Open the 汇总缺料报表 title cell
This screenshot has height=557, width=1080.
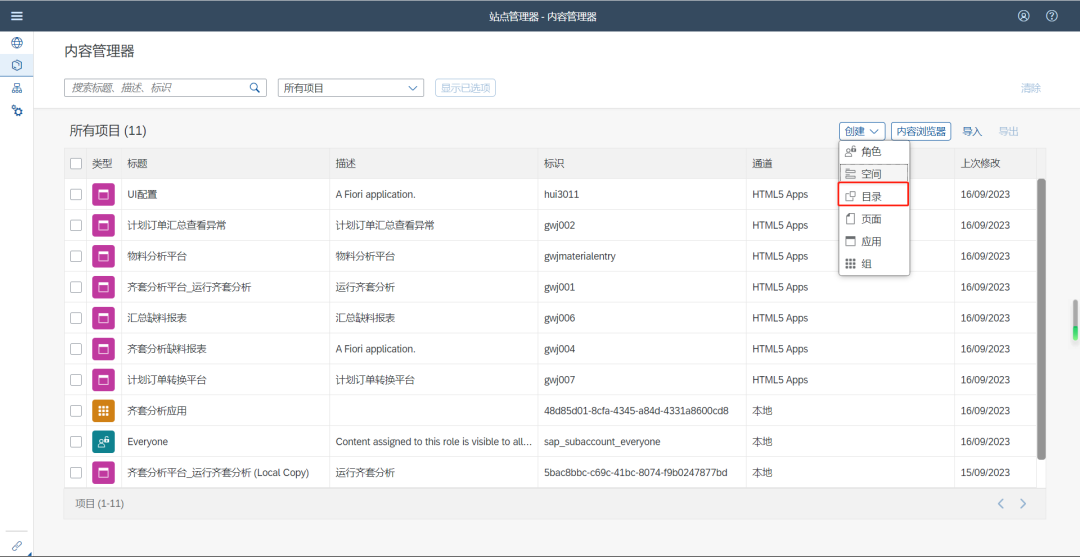point(158,318)
